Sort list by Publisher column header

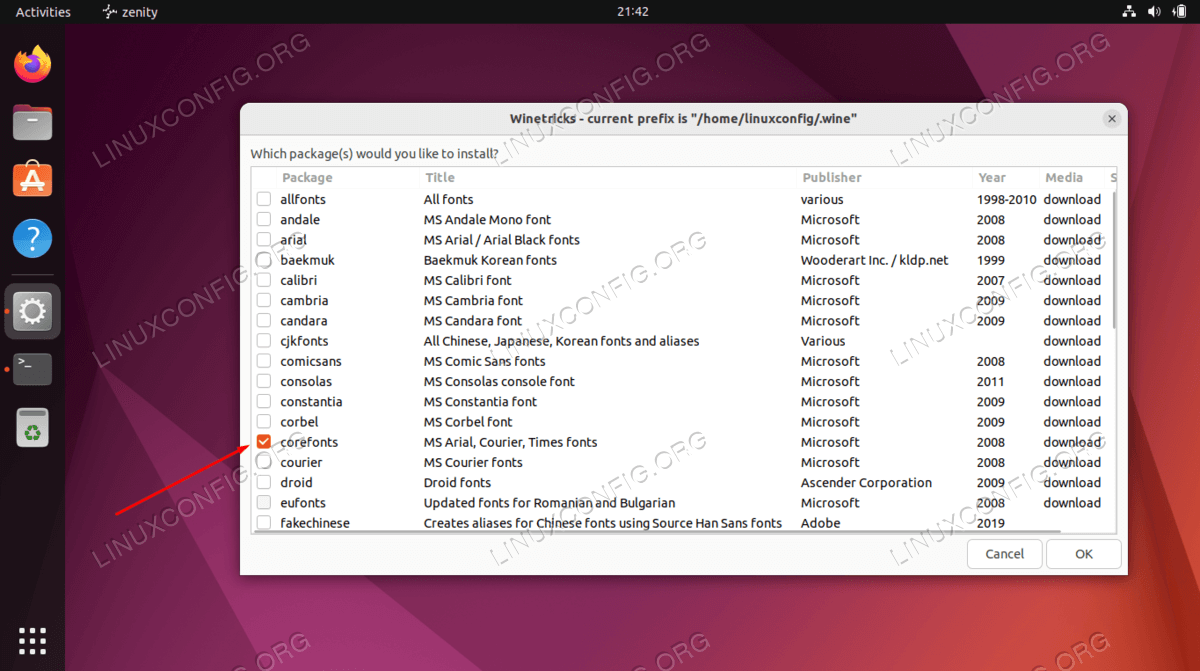click(x=831, y=178)
